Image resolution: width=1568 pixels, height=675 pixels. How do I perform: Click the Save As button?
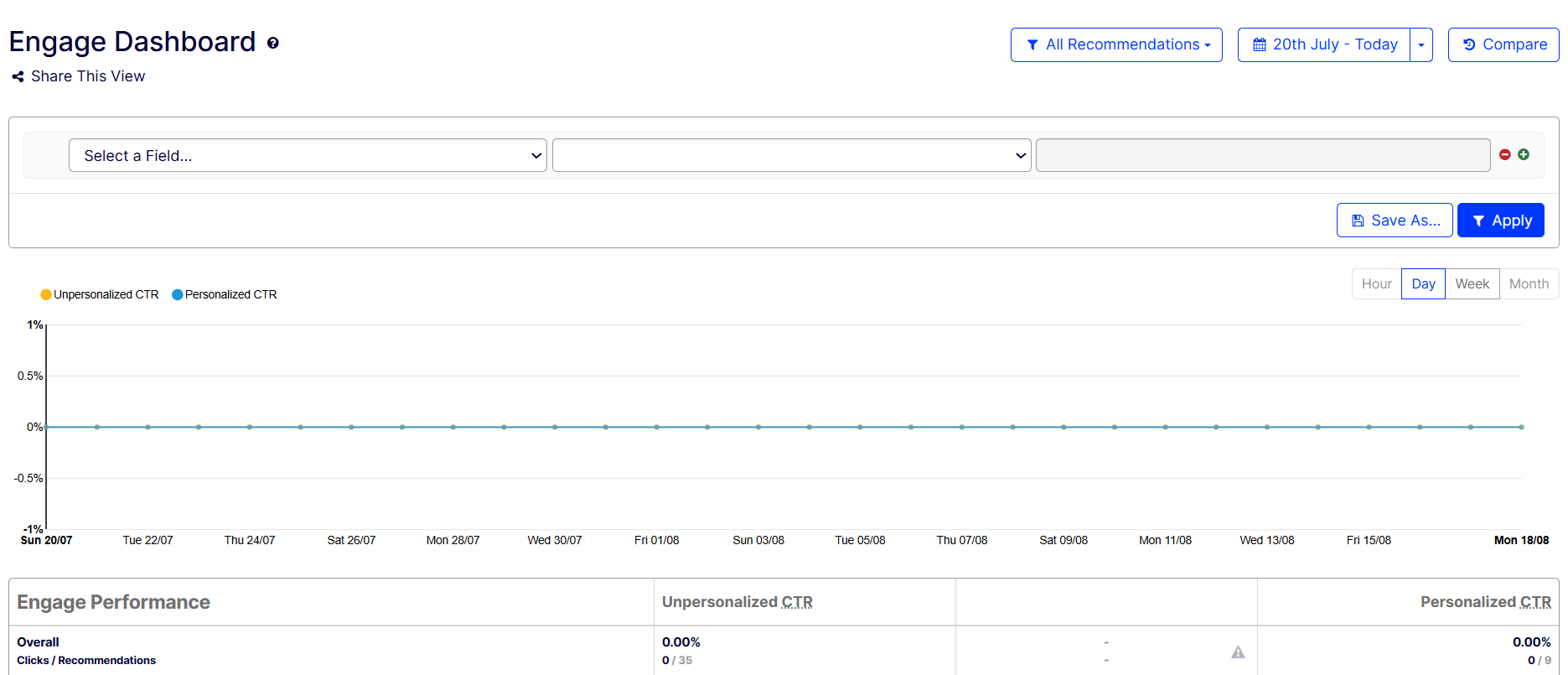[1395, 221]
